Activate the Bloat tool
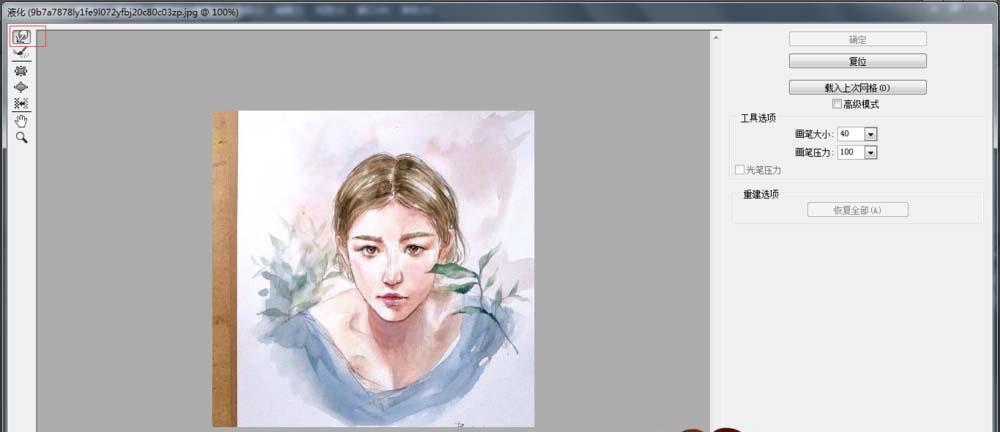 click(x=21, y=87)
